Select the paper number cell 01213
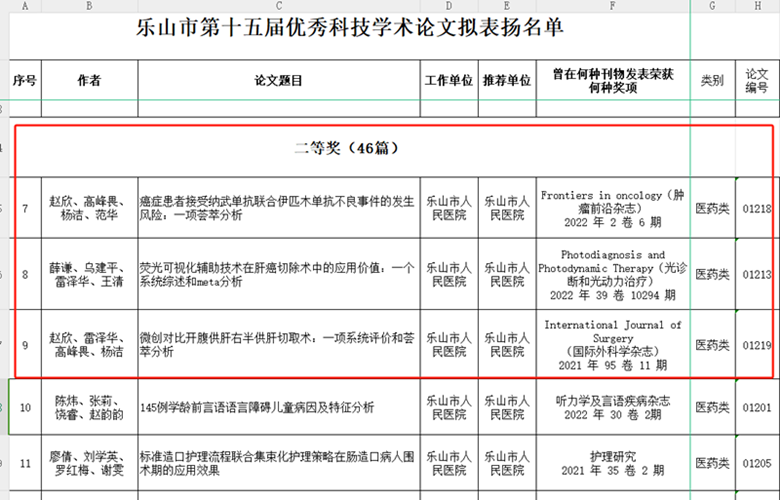Screen dimensions: 780x500 (757, 274)
